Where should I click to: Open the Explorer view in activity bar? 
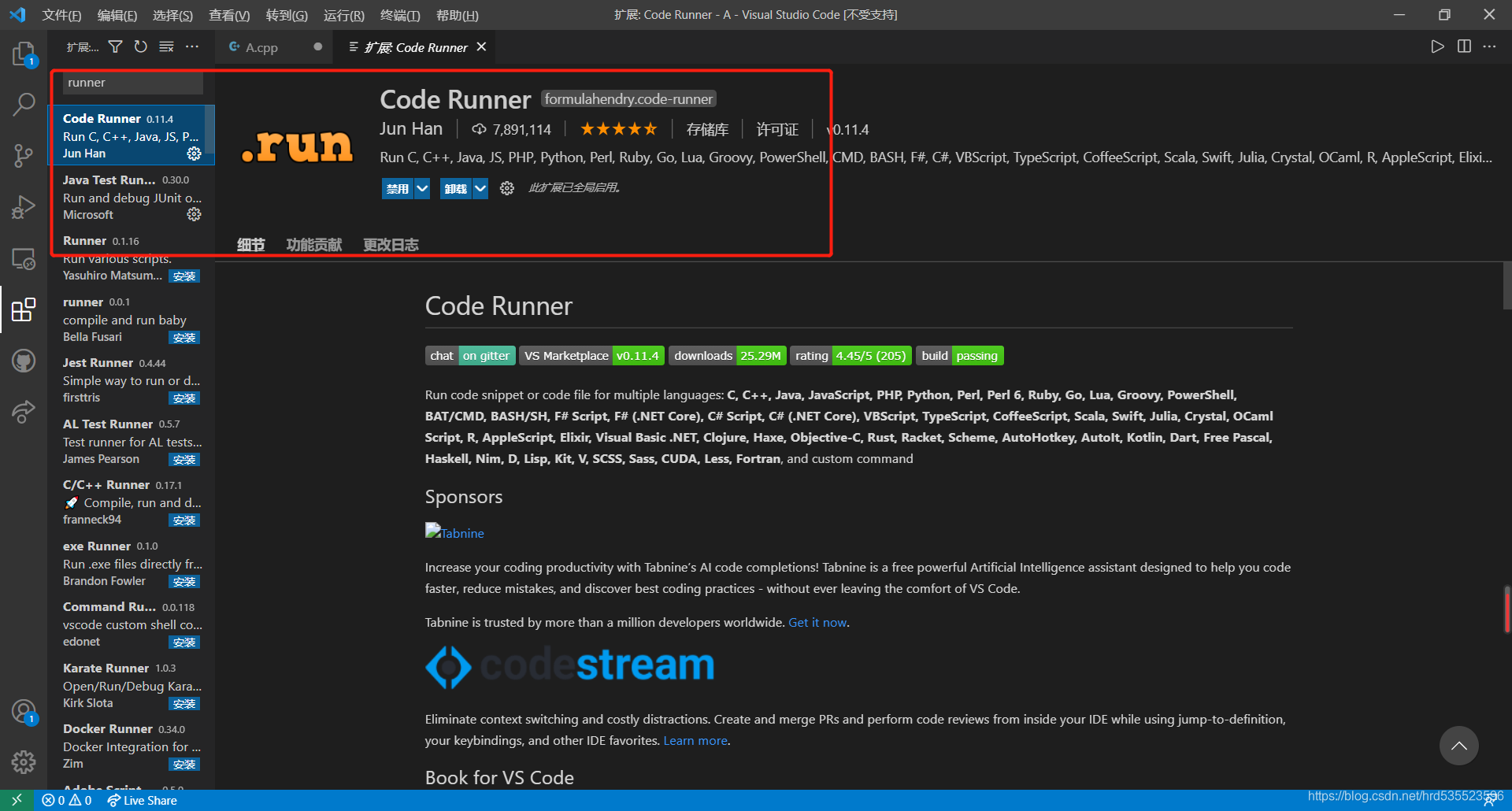[24, 54]
